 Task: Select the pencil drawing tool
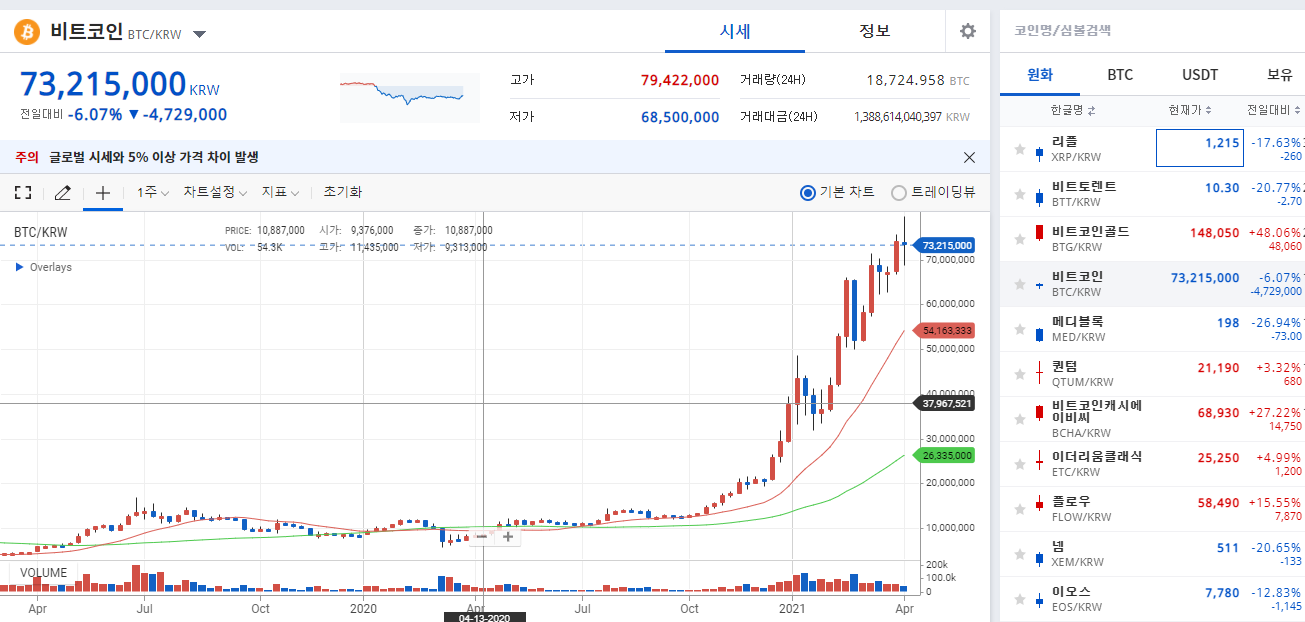click(x=62, y=192)
